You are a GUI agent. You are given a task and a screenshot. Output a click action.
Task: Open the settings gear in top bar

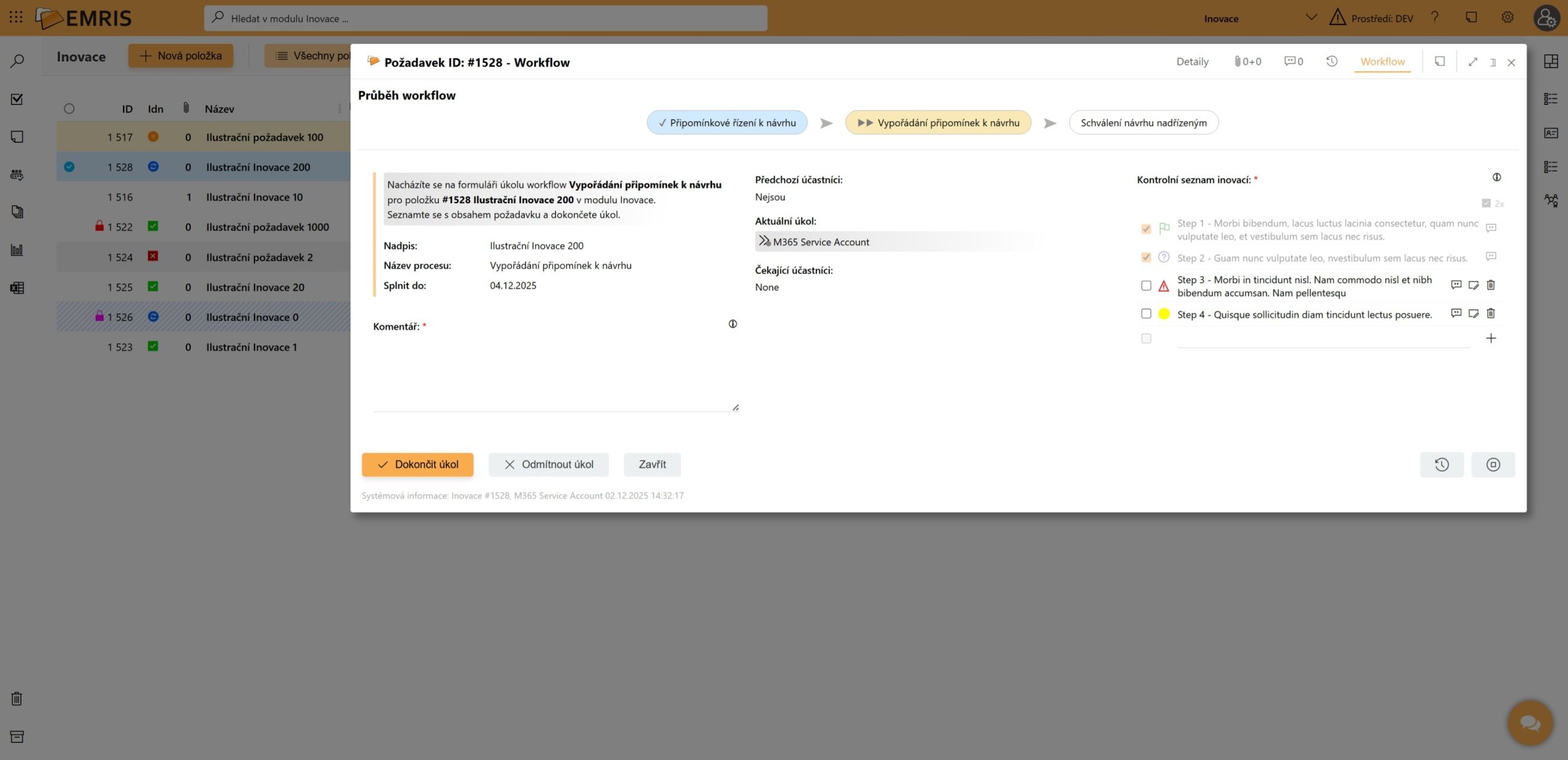[1507, 17]
